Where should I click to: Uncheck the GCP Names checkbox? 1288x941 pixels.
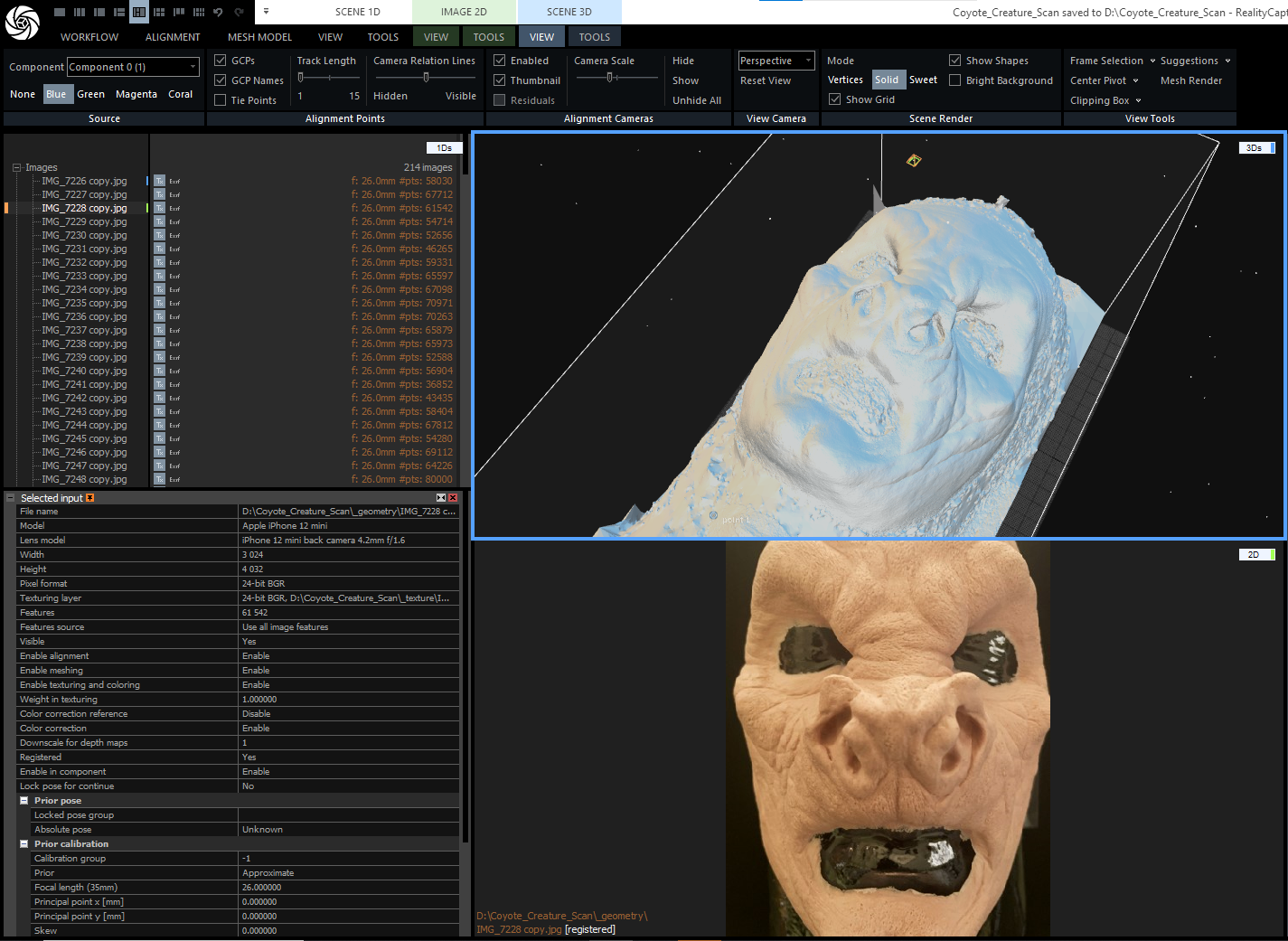pyautogui.click(x=220, y=80)
